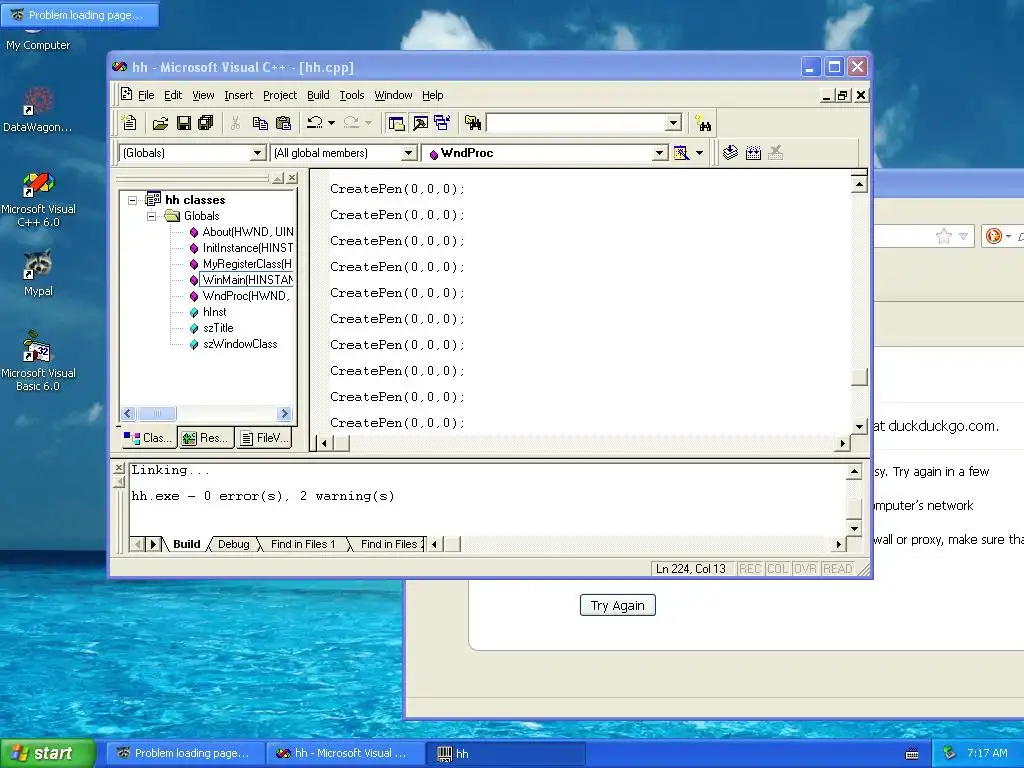This screenshot has width=1024, height=768.
Task: Click Try Again button in browser window
Action: [618, 605]
